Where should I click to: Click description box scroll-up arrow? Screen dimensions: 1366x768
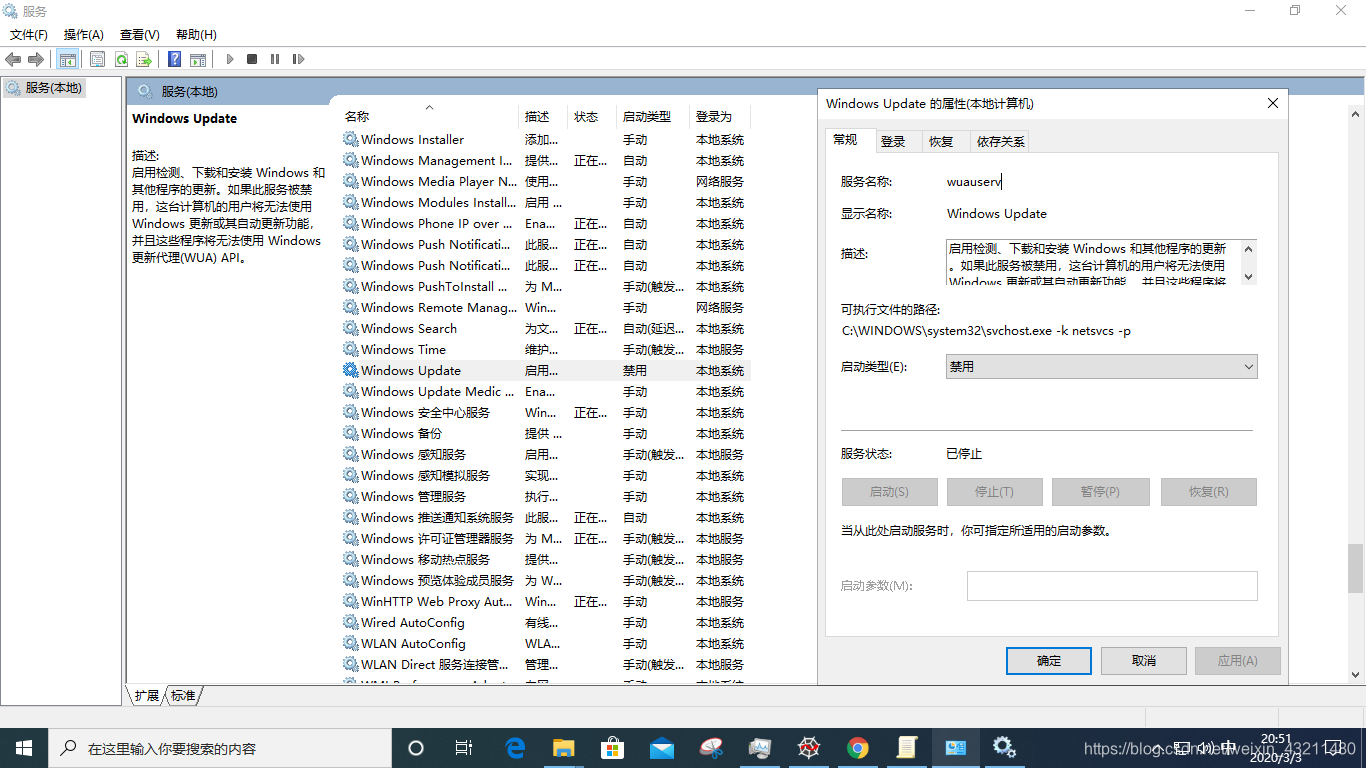1248,249
